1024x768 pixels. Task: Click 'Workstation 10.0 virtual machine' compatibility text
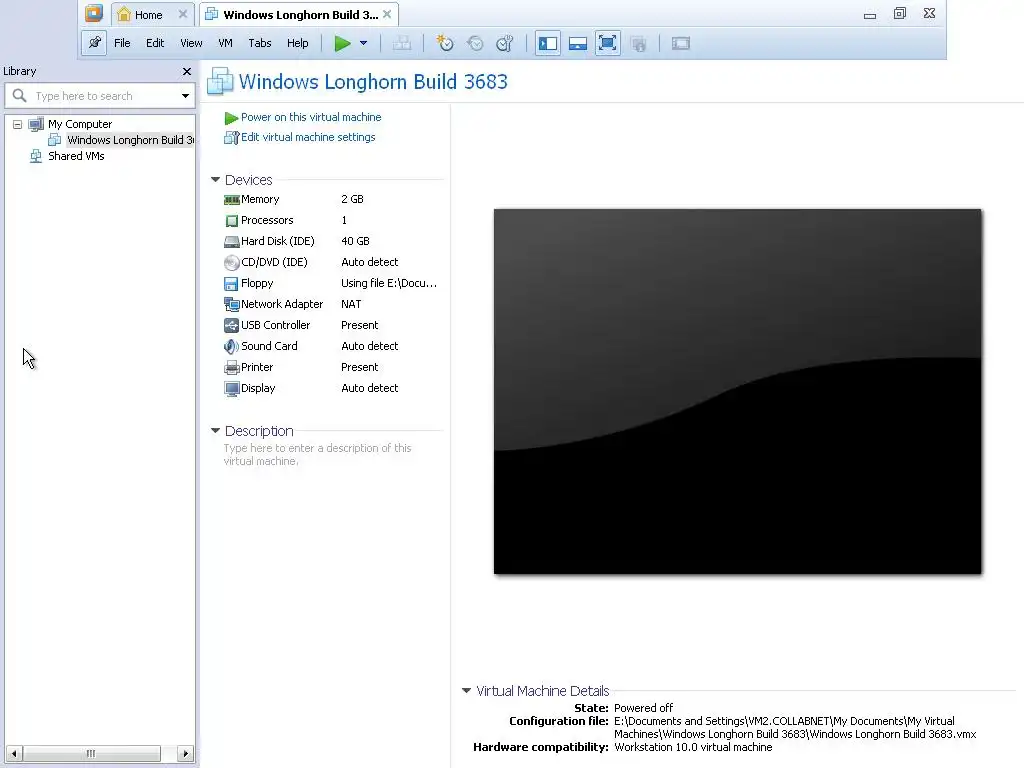point(693,747)
